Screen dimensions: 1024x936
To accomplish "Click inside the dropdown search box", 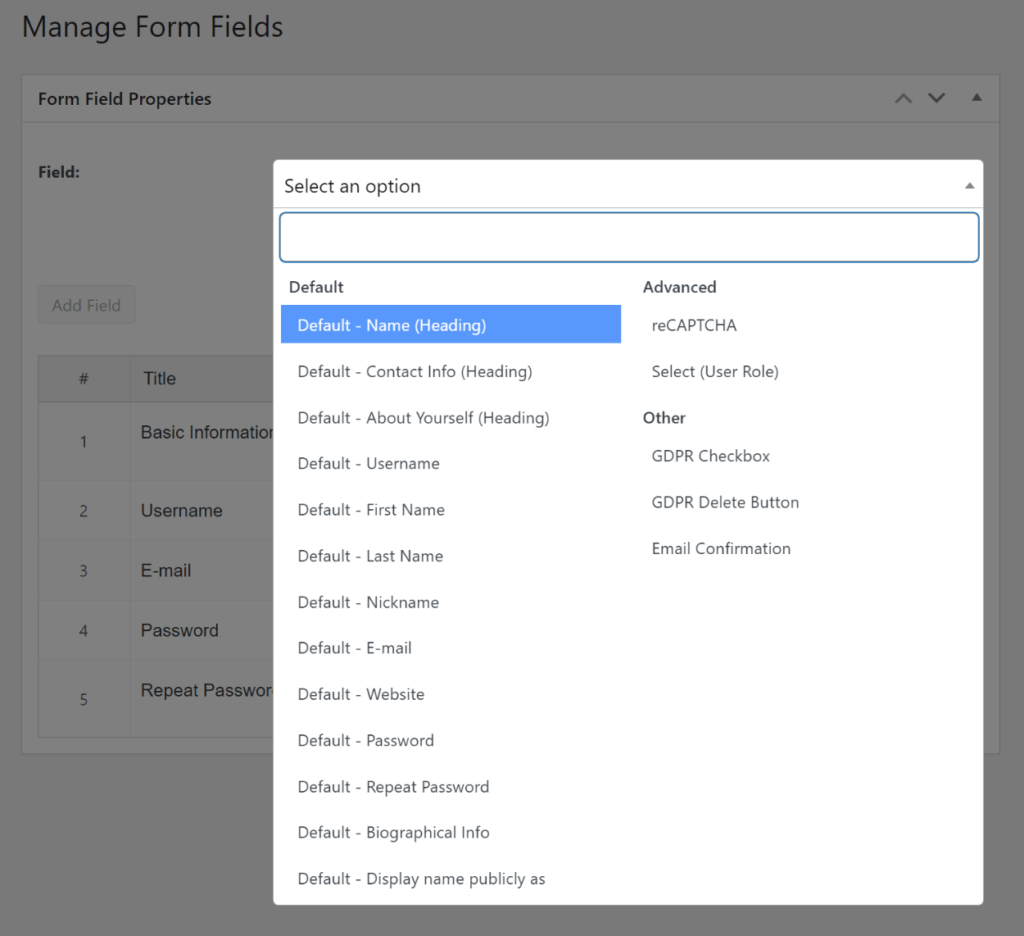I will point(628,236).
